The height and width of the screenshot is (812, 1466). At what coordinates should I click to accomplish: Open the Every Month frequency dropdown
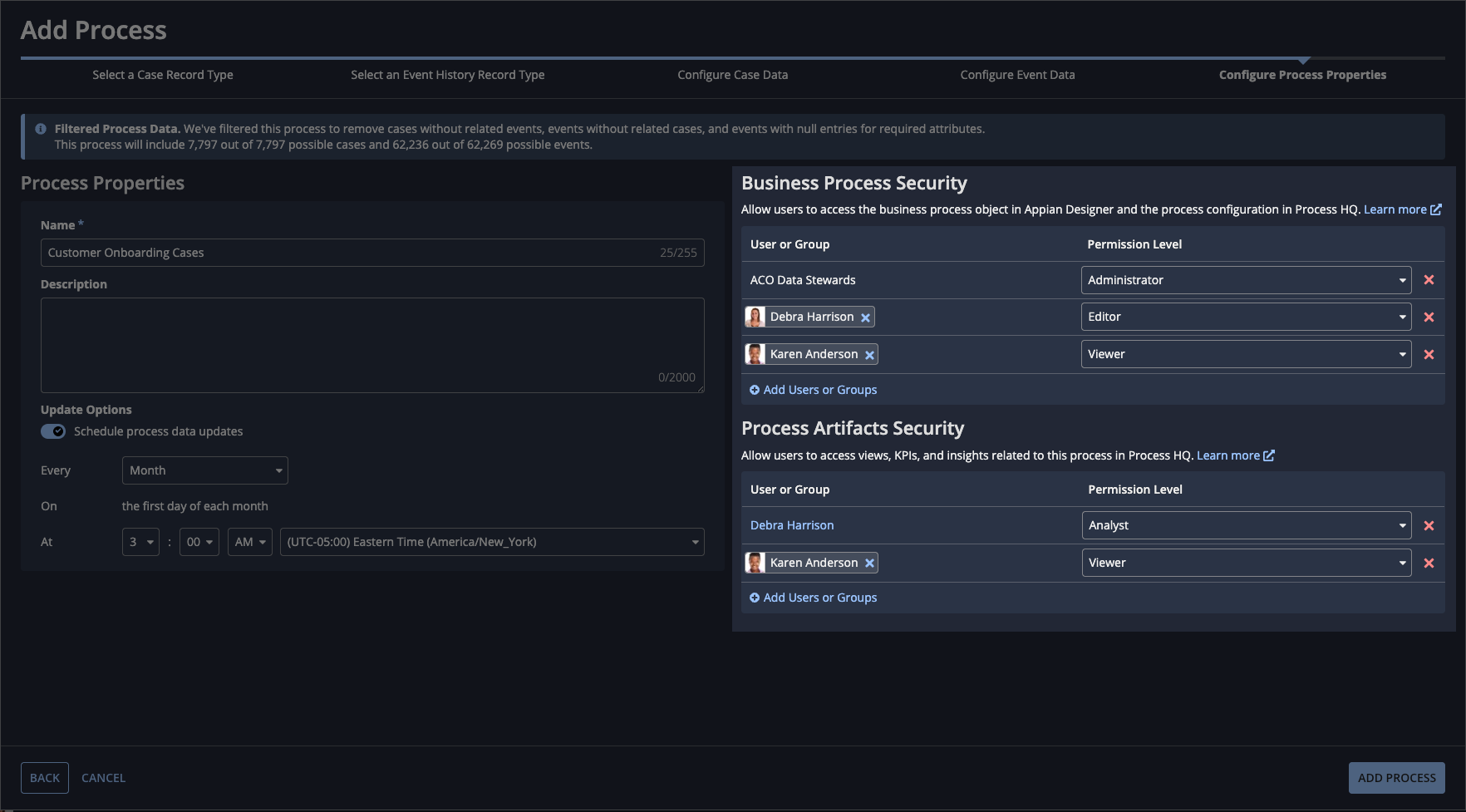pos(205,470)
